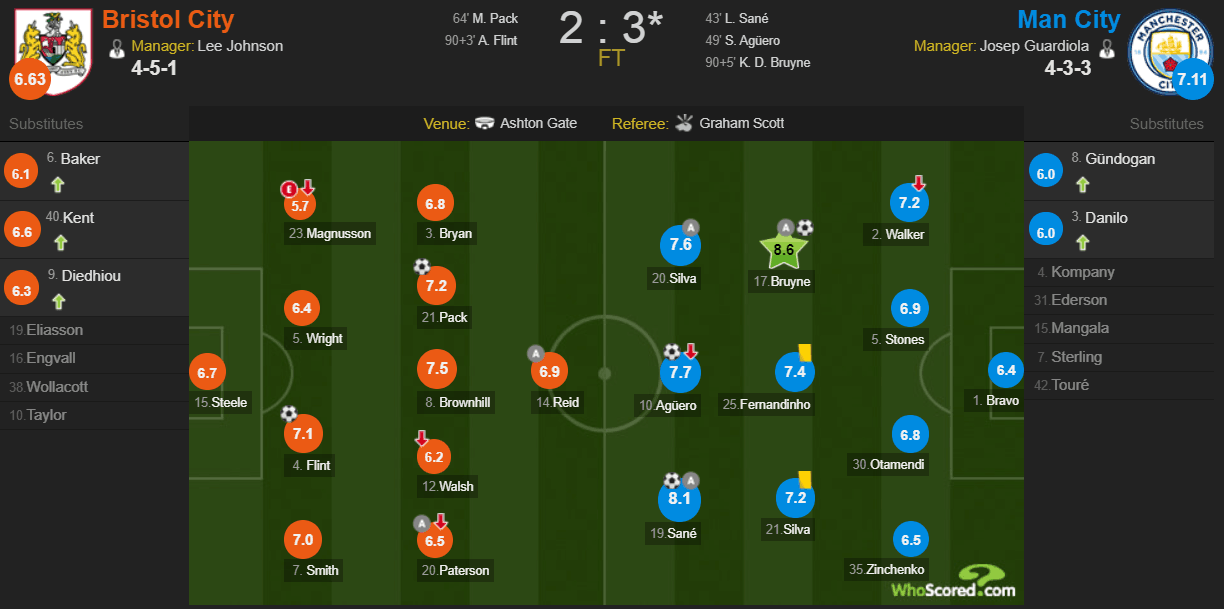Open the Bristol City team name link
The height and width of the screenshot is (609, 1225).
tap(168, 19)
